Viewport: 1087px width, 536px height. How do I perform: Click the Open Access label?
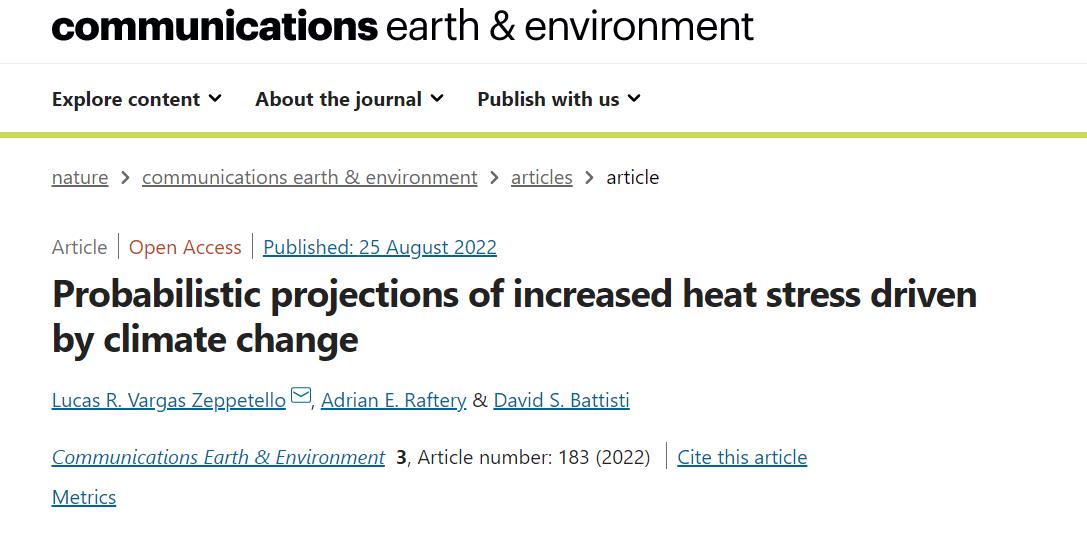pos(185,247)
